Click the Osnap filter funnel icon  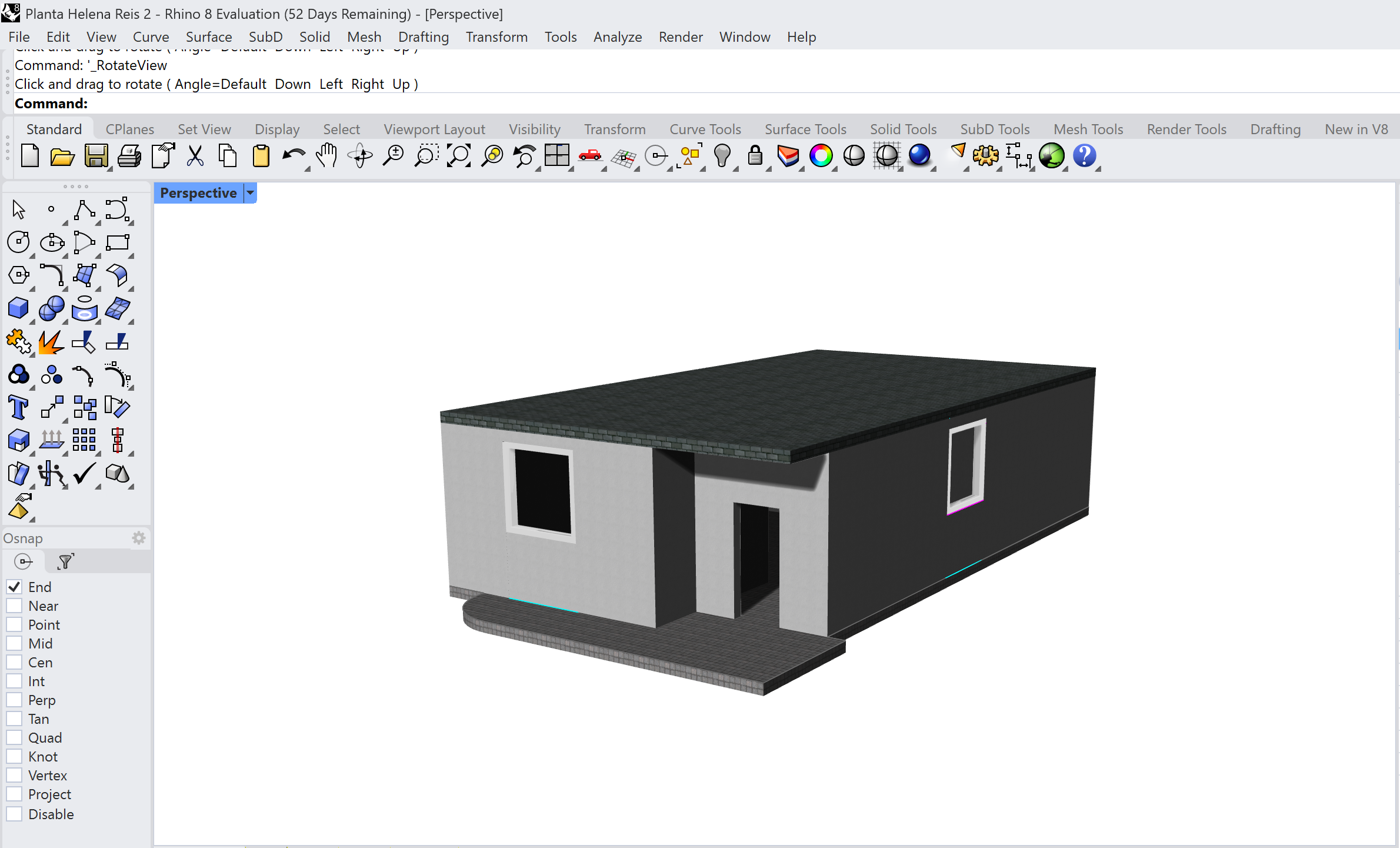pos(66,561)
